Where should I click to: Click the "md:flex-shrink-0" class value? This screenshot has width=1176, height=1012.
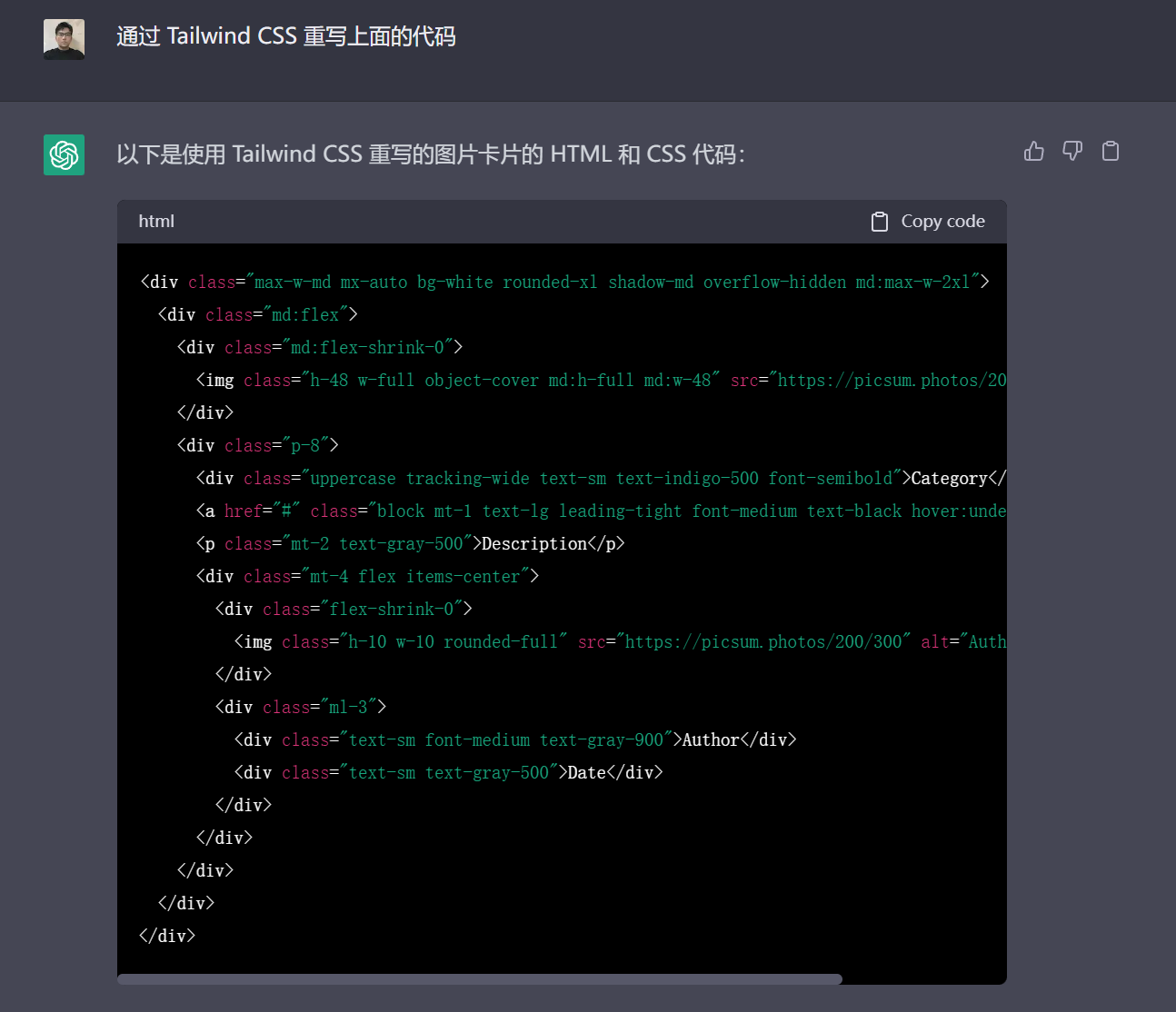pyautogui.click(x=367, y=348)
